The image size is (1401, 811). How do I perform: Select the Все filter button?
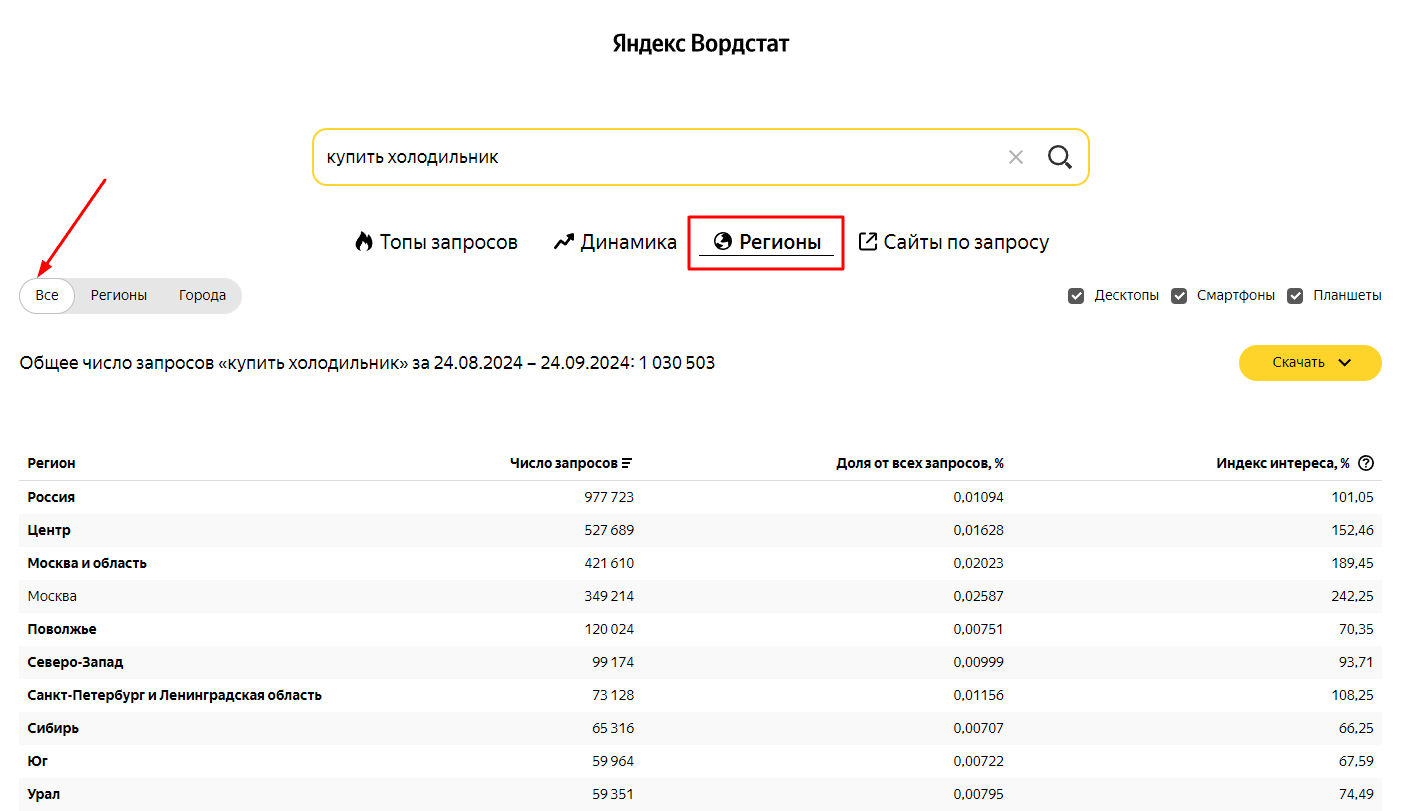click(x=47, y=296)
